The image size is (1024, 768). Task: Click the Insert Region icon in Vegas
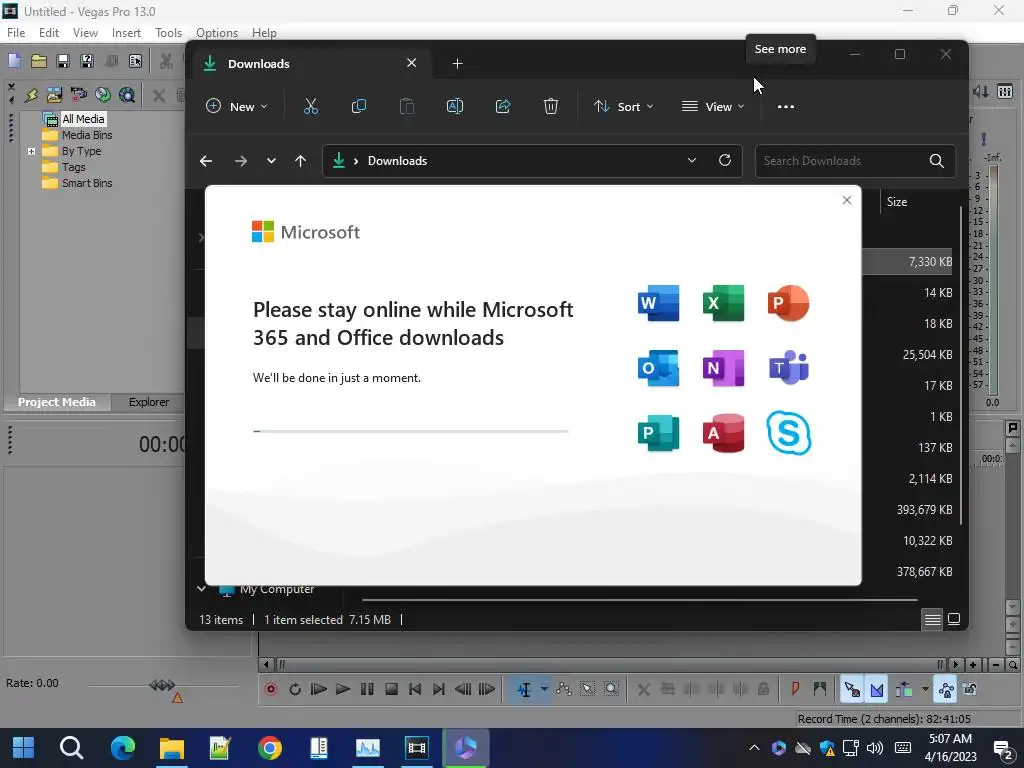(820, 689)
